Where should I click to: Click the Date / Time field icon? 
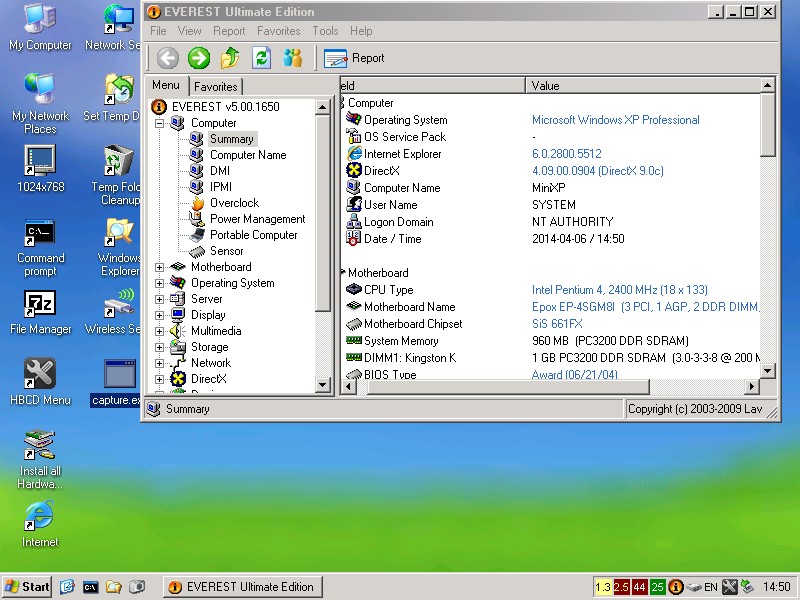[x=353, y=238]
